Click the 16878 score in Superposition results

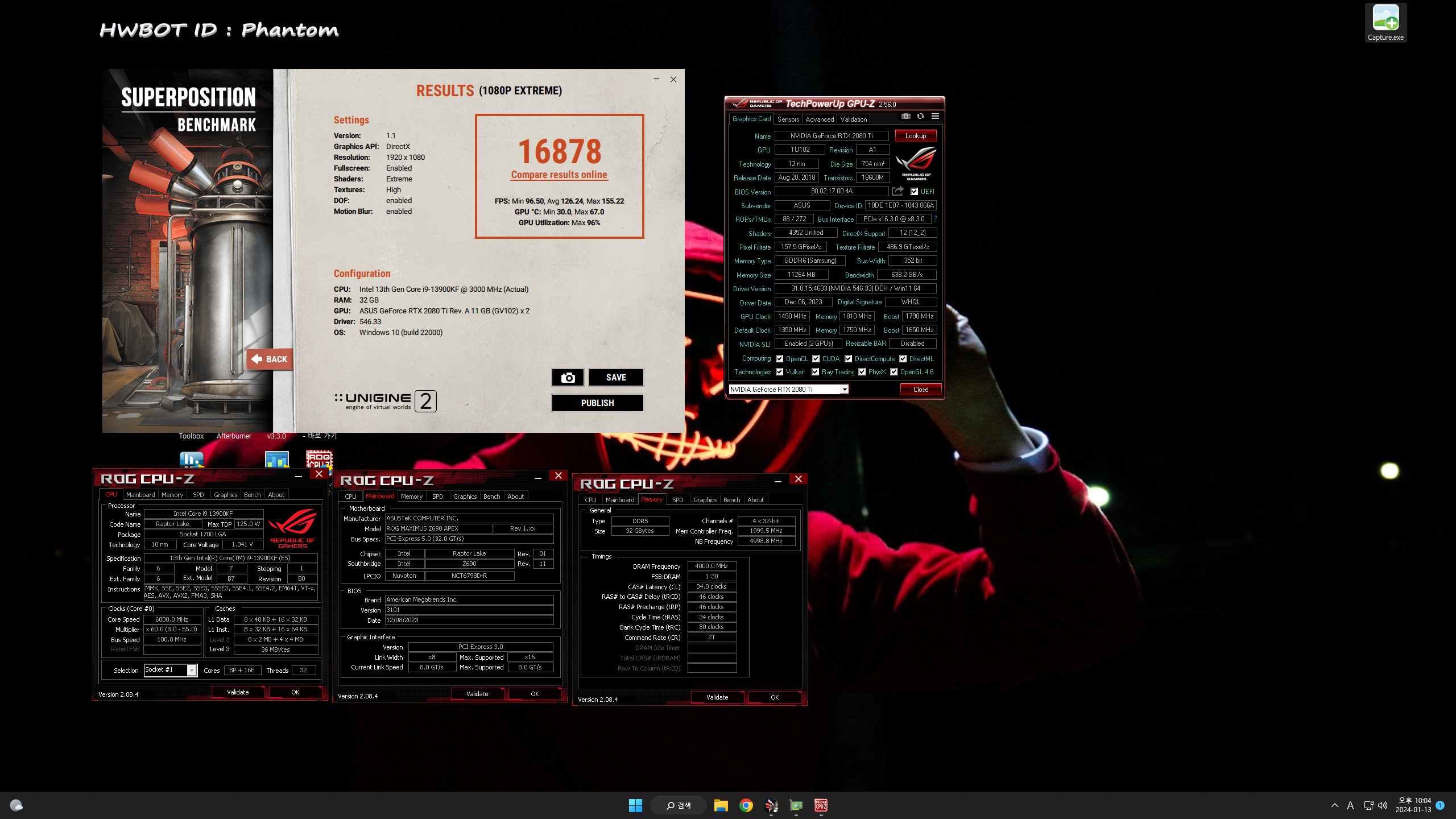click(x=560, y=151)
